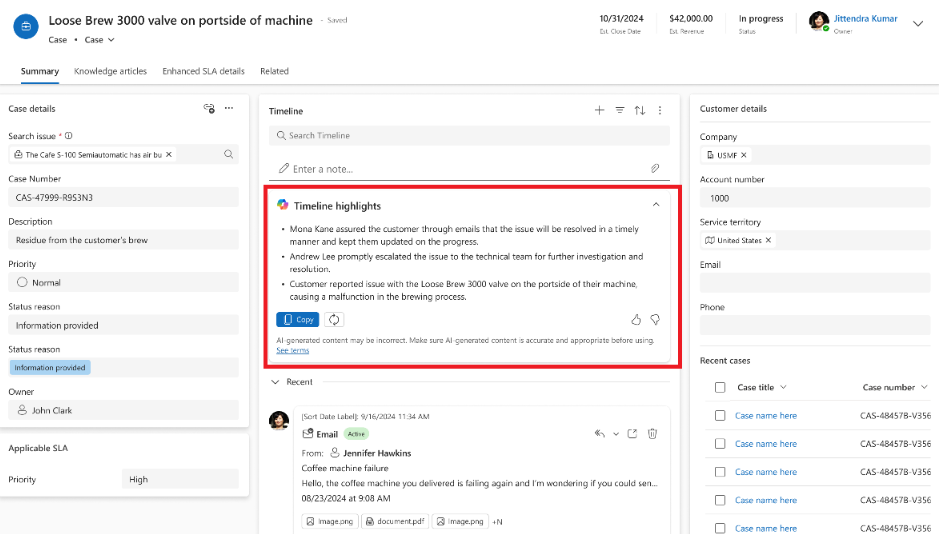Click the Search issue magnifier icon
Image resolution: width=939 pixels, height=534 pixels.
point(229,154)
